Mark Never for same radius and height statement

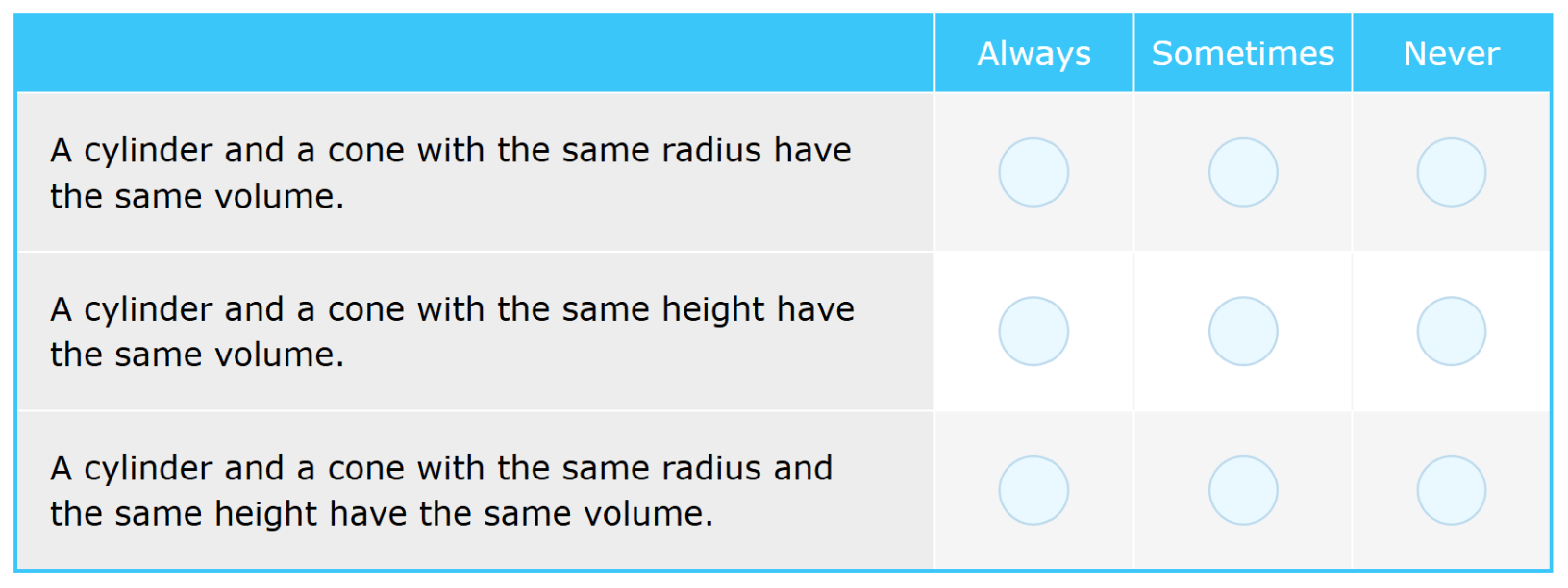coord(1452,490)
